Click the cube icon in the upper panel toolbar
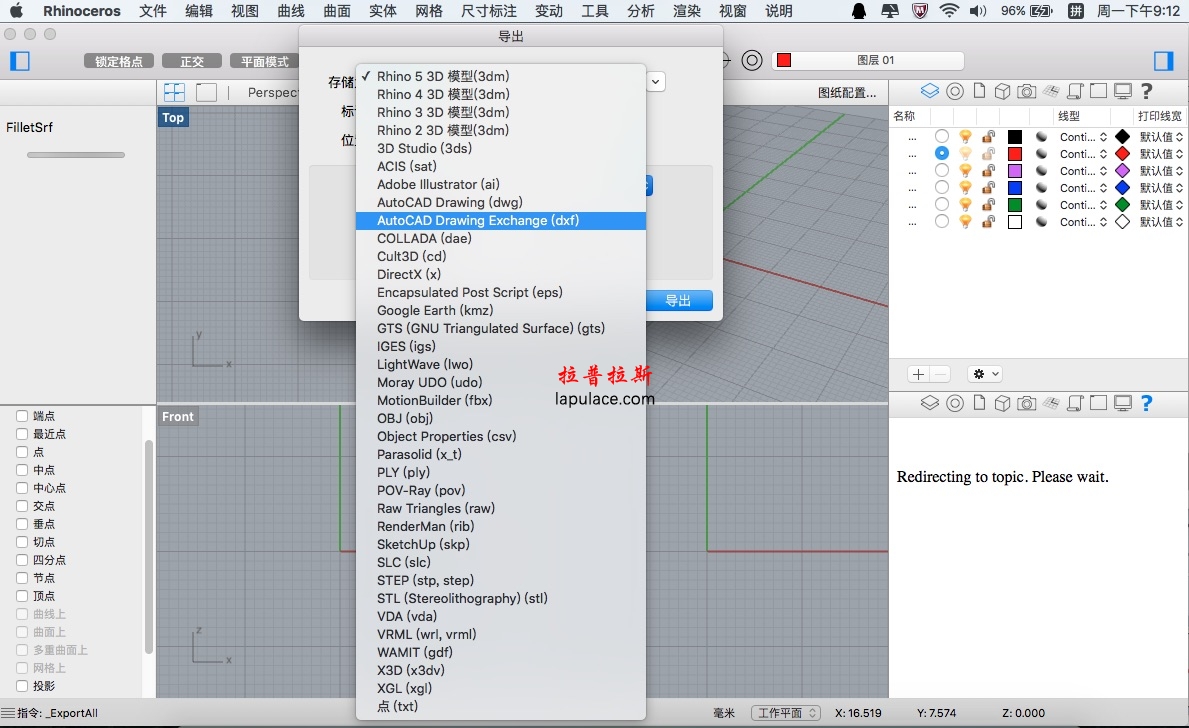The width and height of the screenshot is (1189, 728). point(1002,91)
